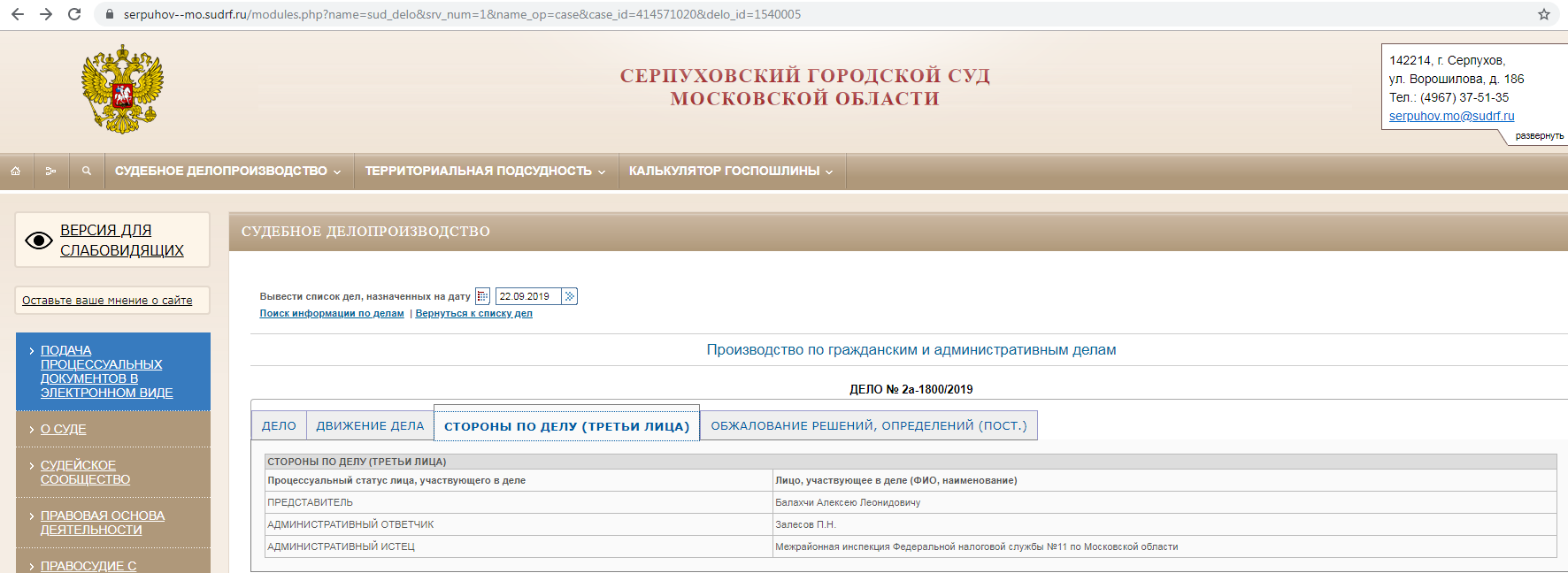Click the serpuhov.mo@sudrf.ru email link
Screen dimensions: 1568x573
click(x=1452, y=116)
